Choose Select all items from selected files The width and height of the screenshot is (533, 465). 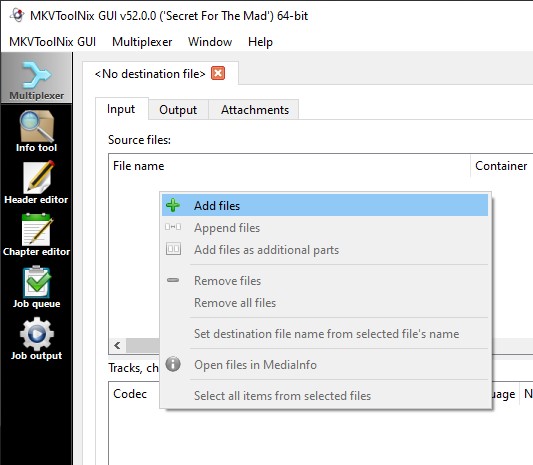click(325, 395)
